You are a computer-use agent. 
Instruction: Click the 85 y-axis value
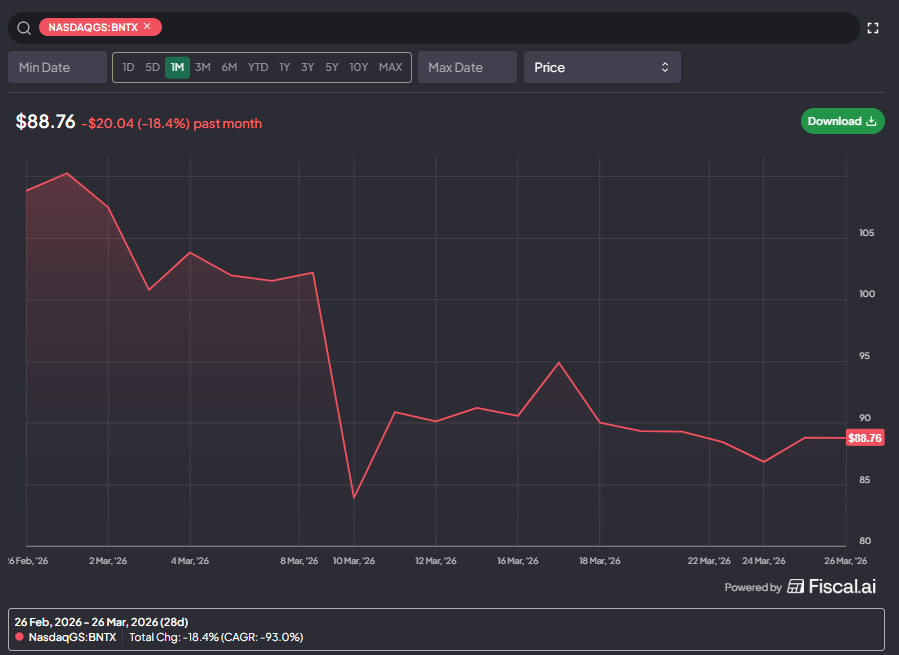click(864, 480)
